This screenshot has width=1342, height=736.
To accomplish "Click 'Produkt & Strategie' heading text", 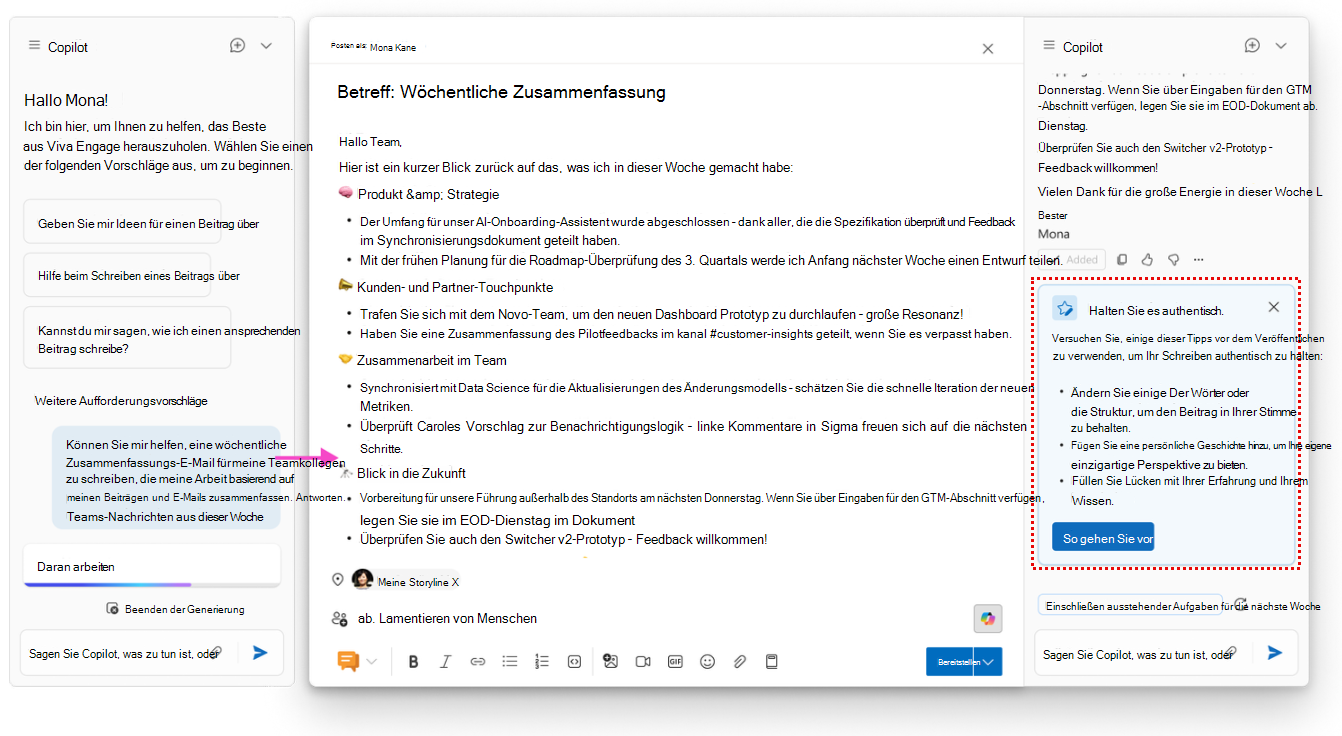I will pyautogui.click(x=428, y=194).
